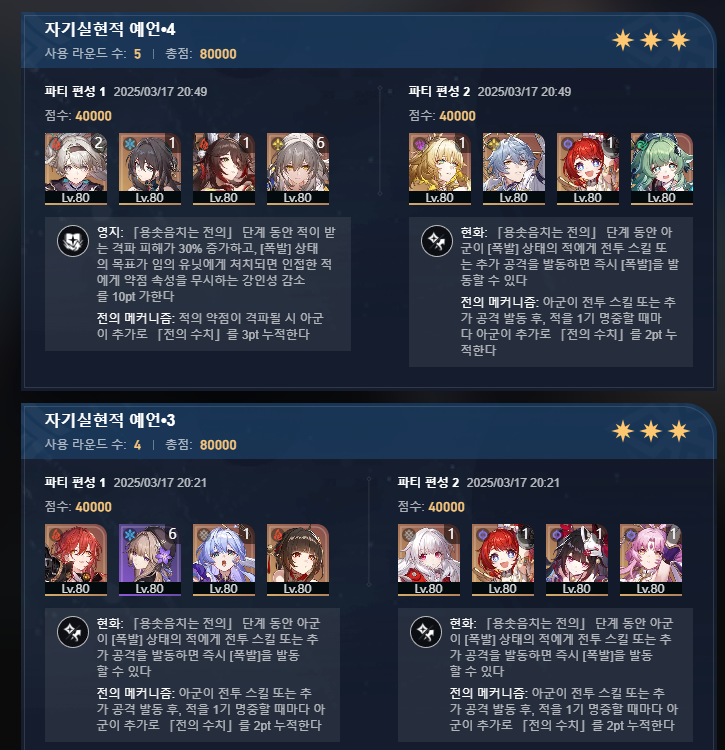Click the 현화 buff icon in 예언•4 party 2
This screenshot has width=725, height=750.
[x=437, y=241]
